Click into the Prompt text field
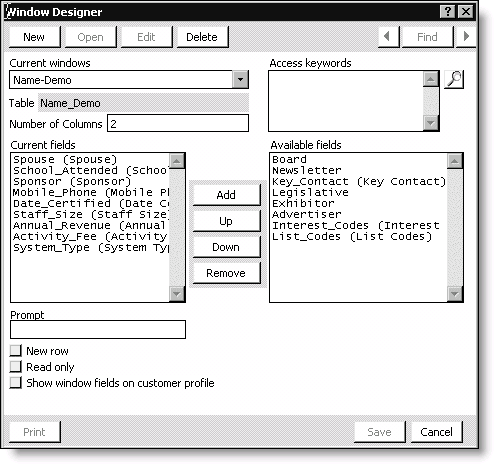 [98, 330]
